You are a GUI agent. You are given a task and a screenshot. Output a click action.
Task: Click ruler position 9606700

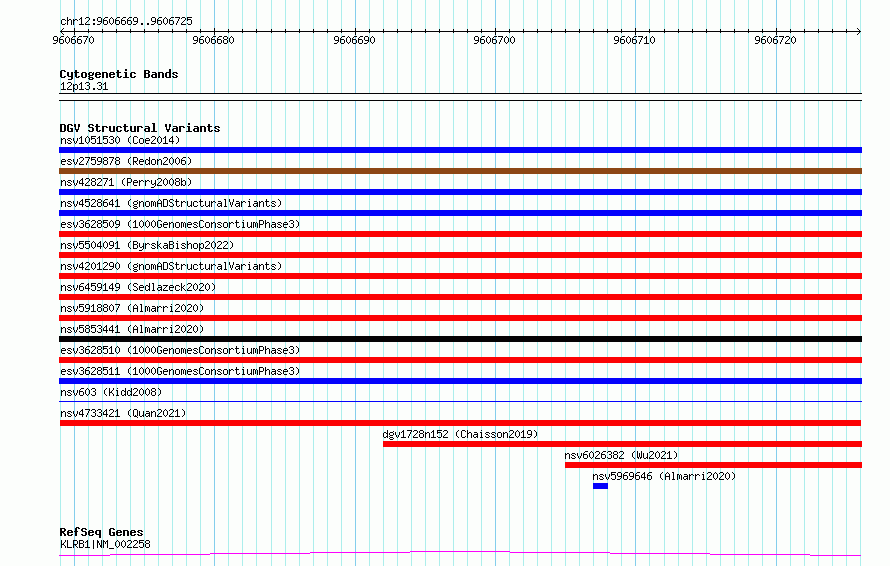(x=494, y=40)
